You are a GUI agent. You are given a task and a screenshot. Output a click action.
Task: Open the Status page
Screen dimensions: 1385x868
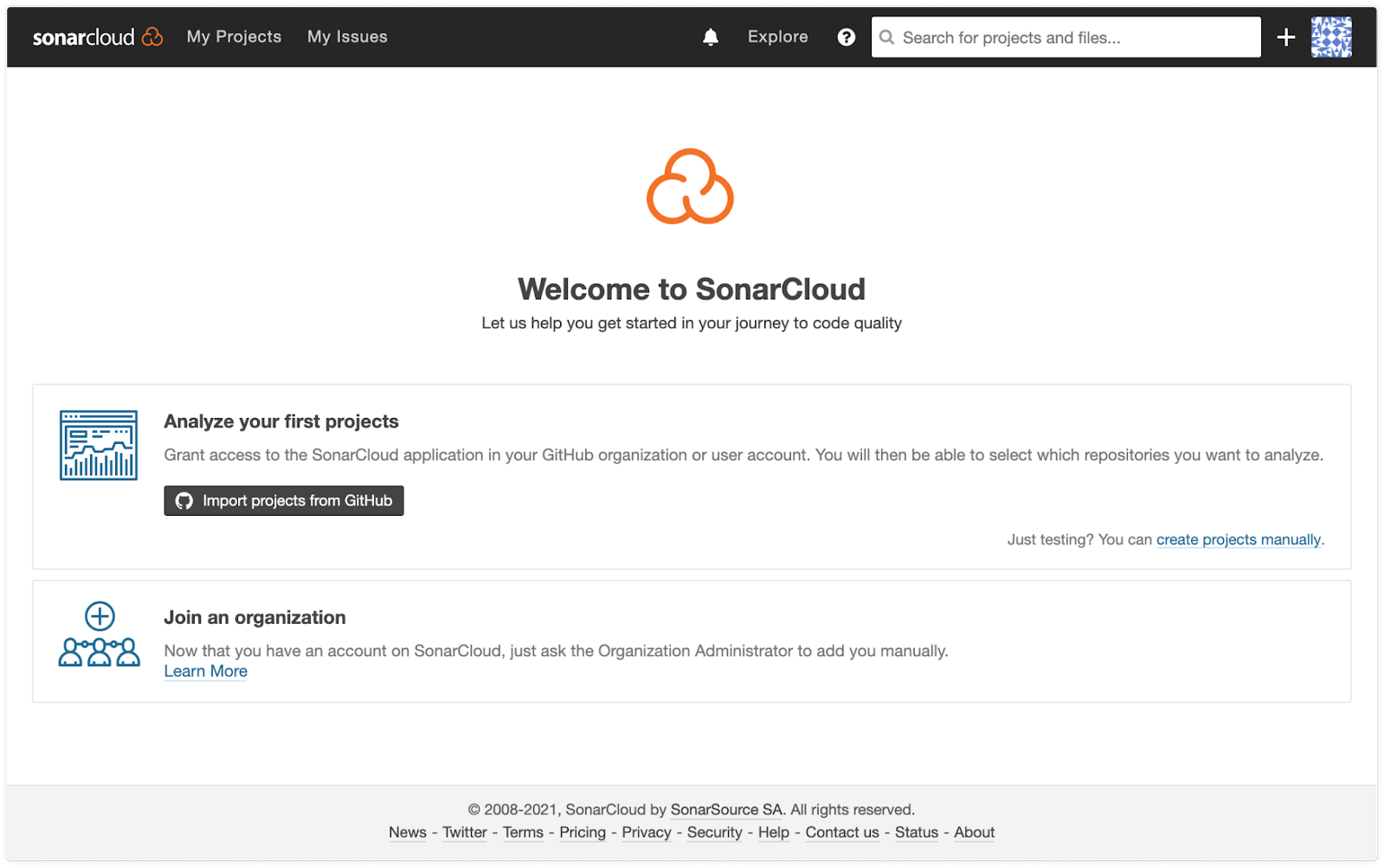(x=916, y=832)
